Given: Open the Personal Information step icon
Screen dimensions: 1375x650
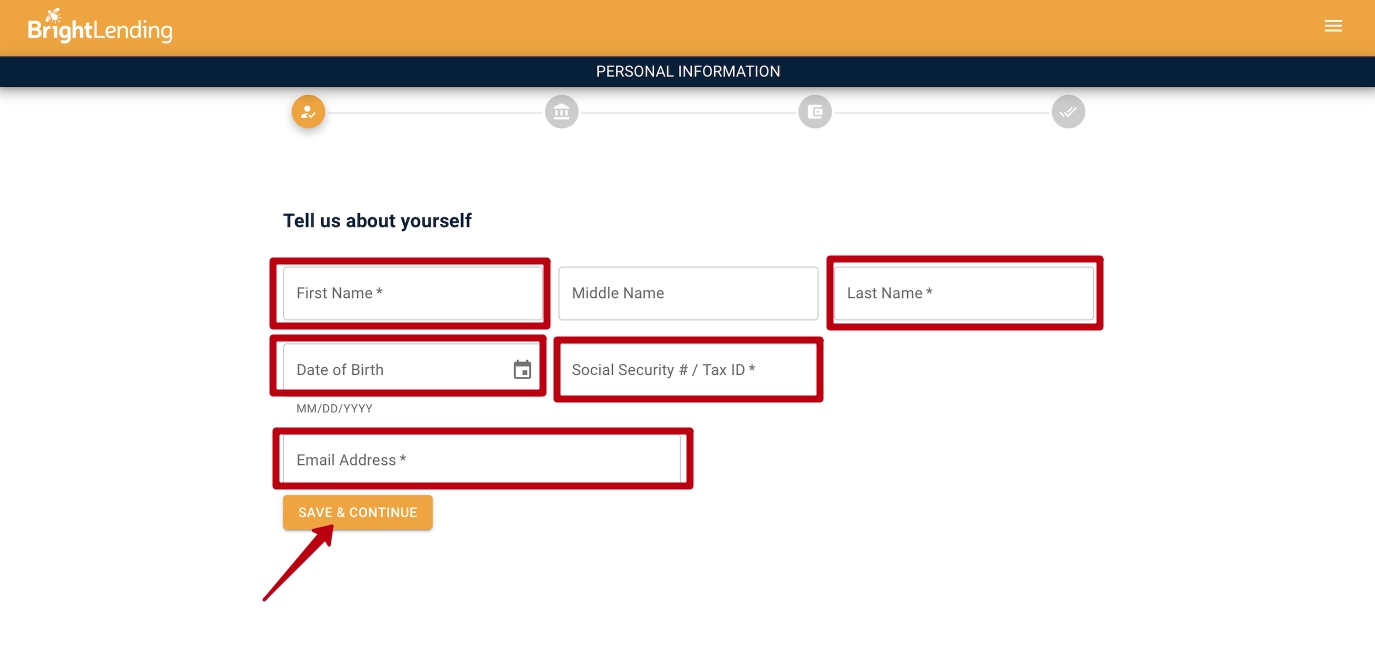Looking at the screenshot, I should pyautogui.click(x=308, y=111).
